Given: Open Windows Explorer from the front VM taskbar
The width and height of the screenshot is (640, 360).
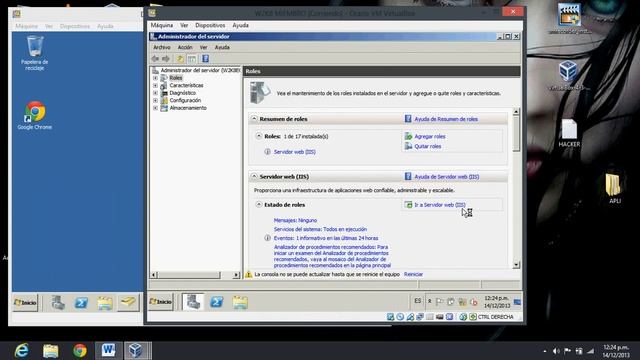Looking at the screenshot, I should pos(240,302).
